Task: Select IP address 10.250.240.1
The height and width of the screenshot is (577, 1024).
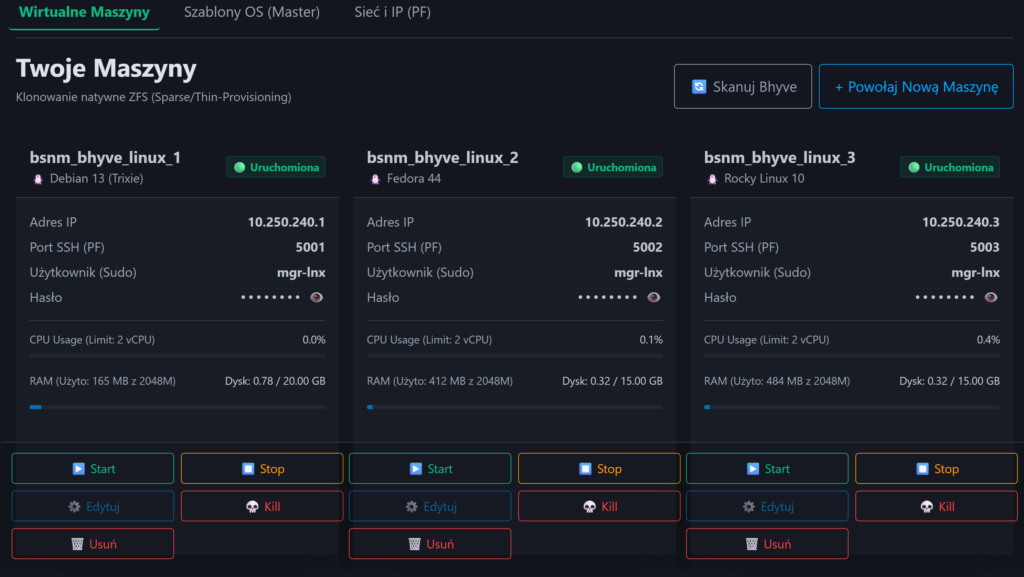Action: (x=286, y=222)
